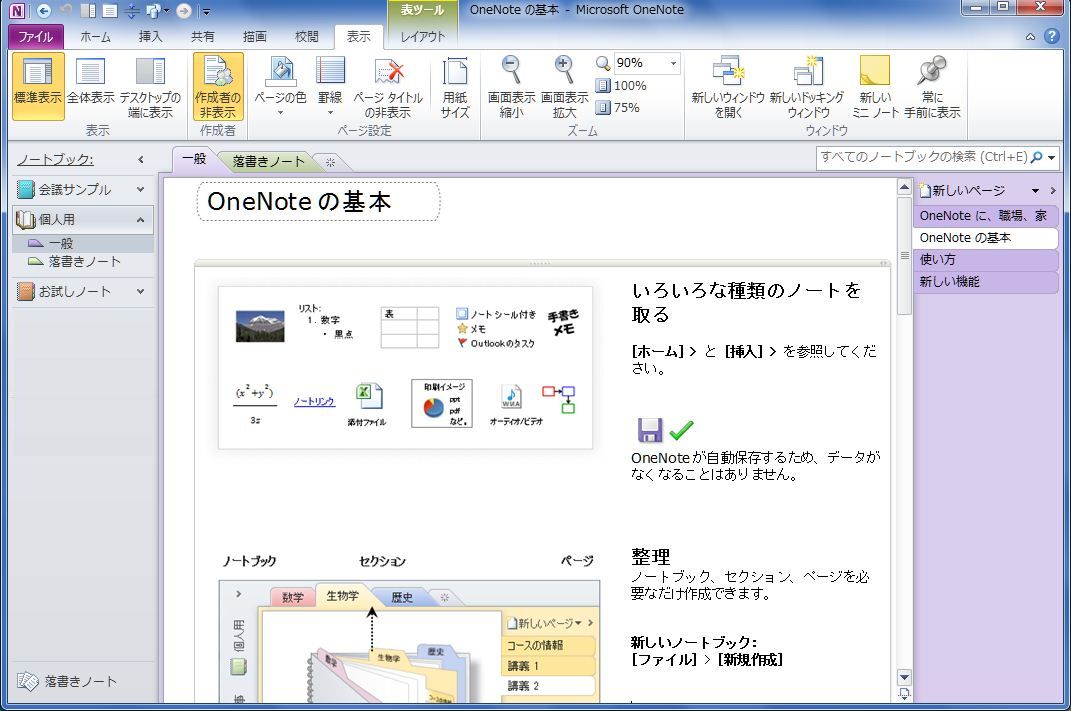The height and width of the screenshot is (711, 1071).
Task: Toggle 作成者の非表示 hide authors
Action: tap(218, 87)
